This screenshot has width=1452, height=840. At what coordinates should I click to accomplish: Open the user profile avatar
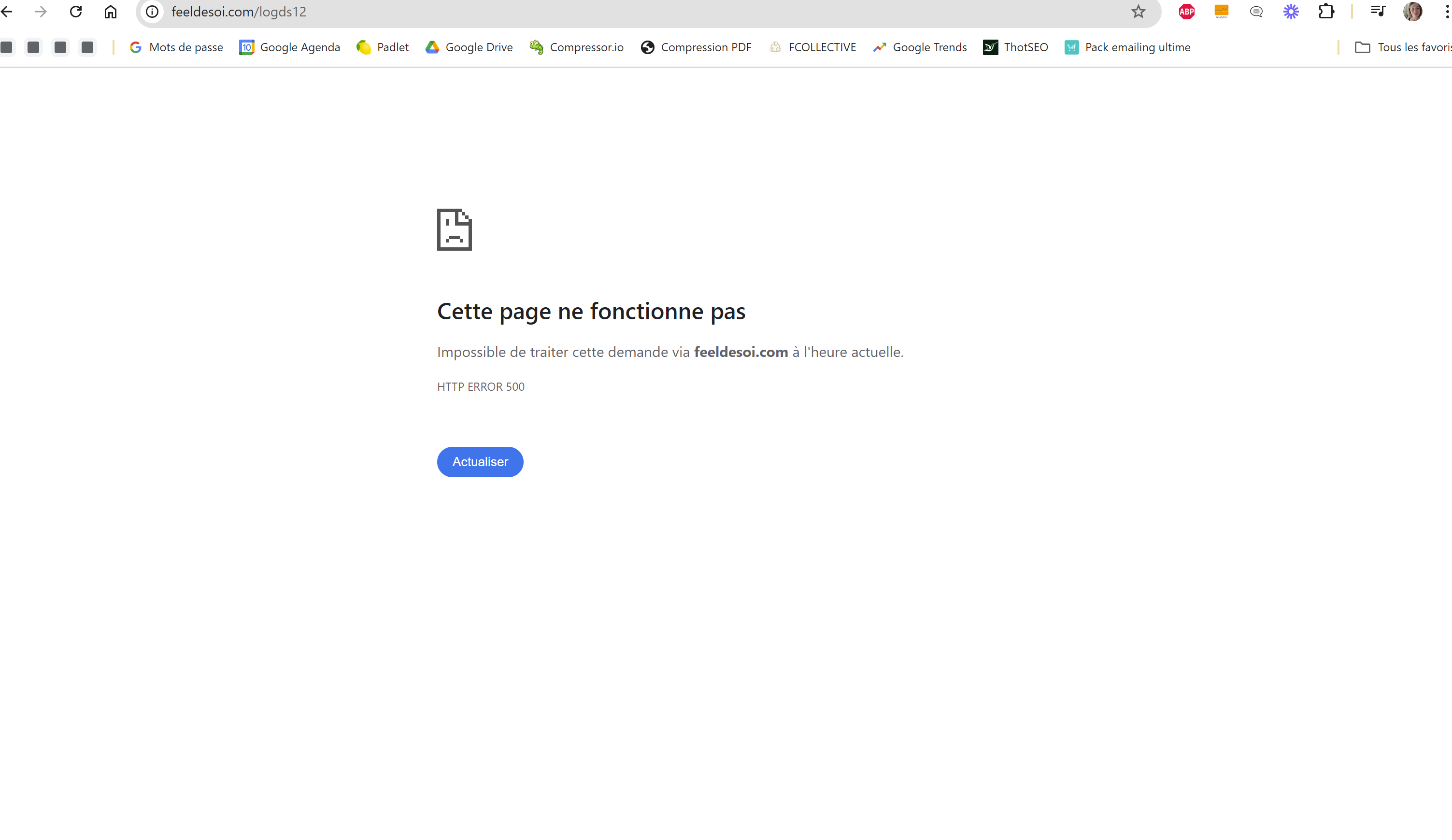point(1412,12)
